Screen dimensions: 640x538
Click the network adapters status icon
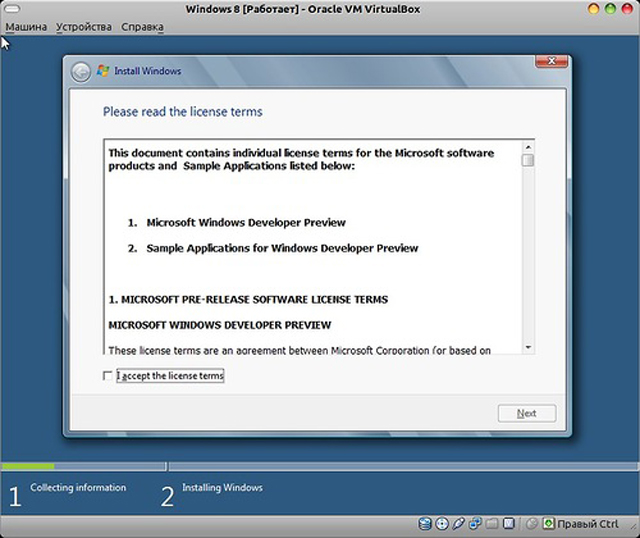point(475,523)
